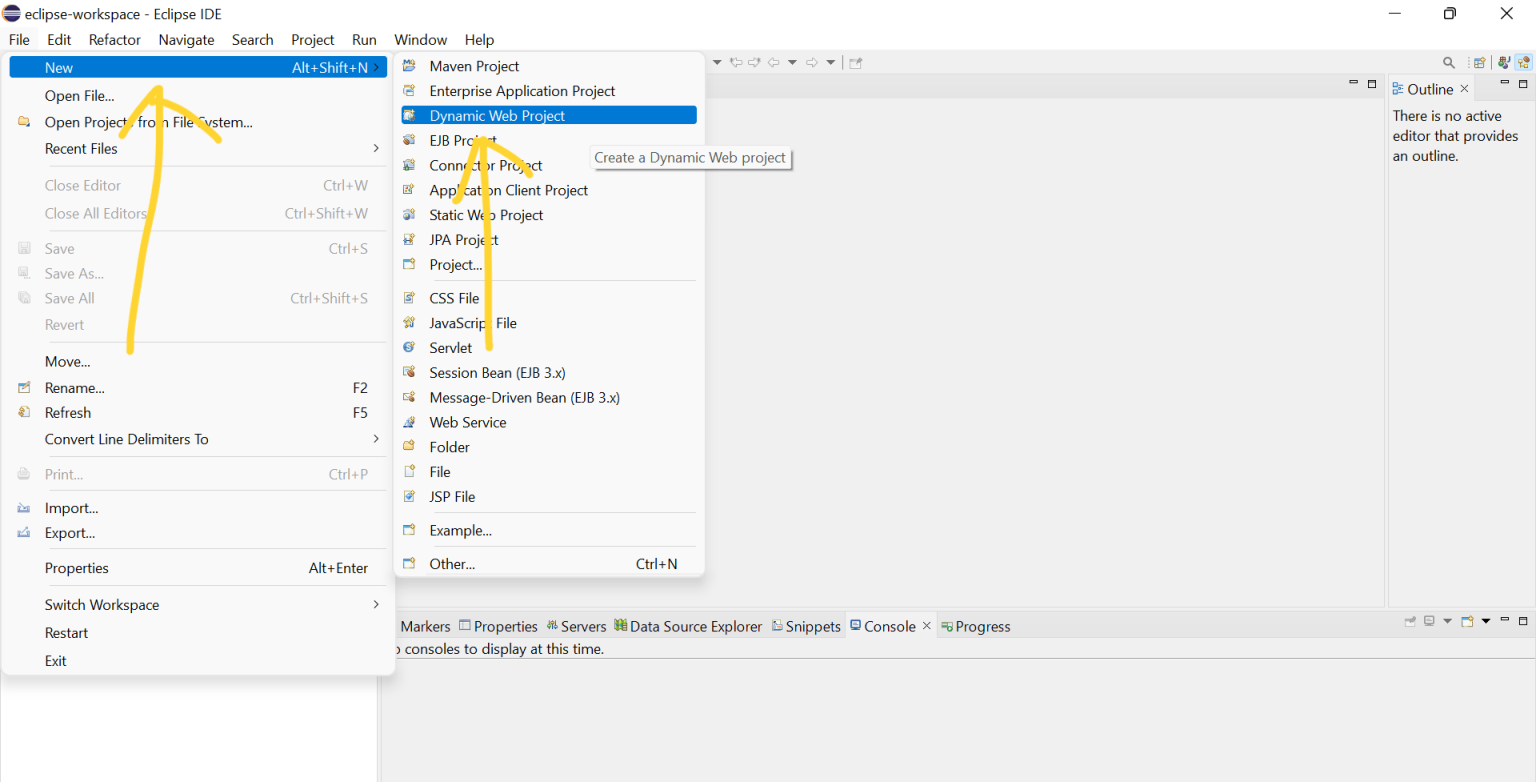Click the Forward navigation arrow icon
The width and height of the screenshot is (1536, 782).
(811, 62)
